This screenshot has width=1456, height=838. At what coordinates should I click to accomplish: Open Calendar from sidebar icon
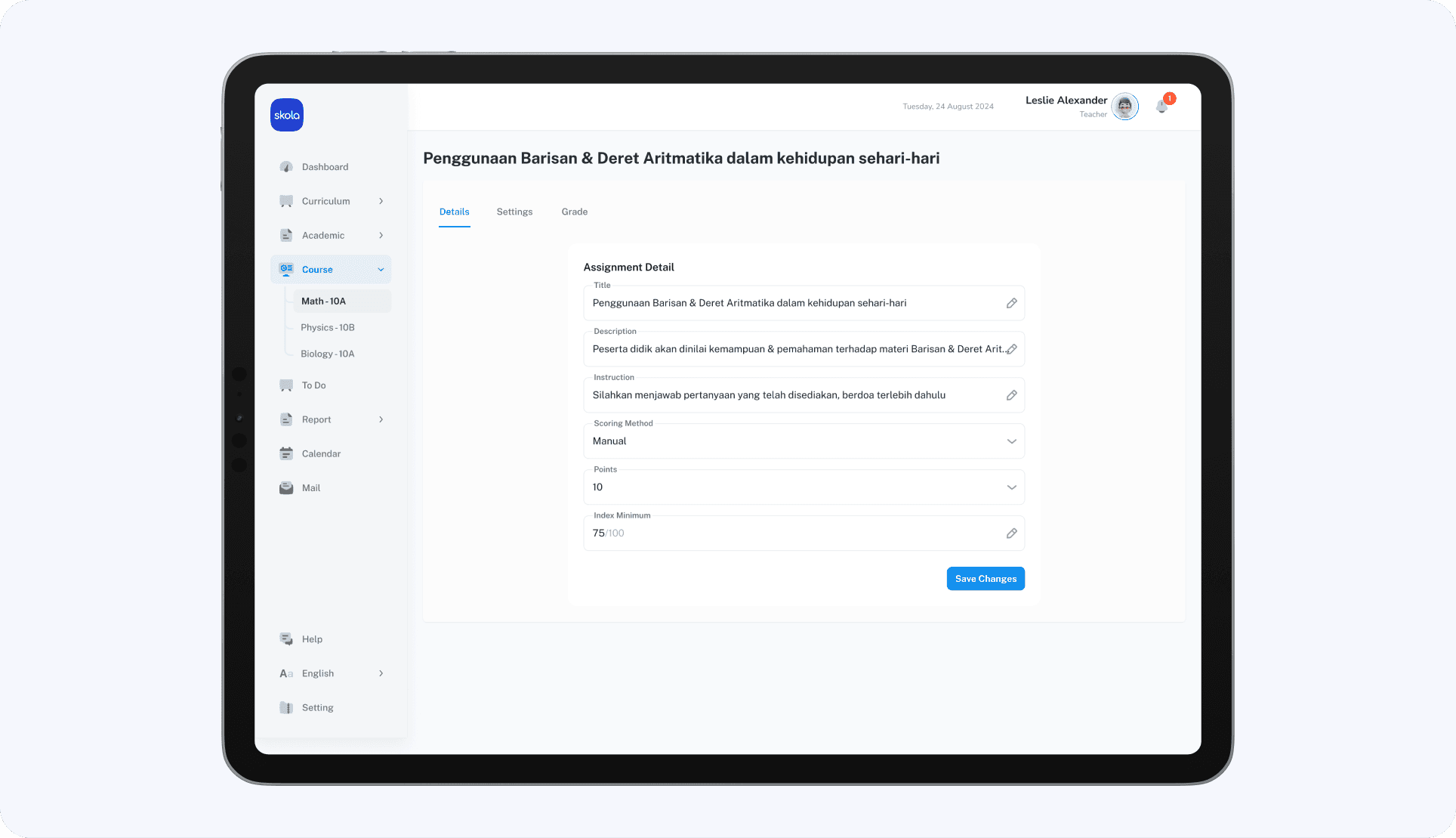point(286,453)
